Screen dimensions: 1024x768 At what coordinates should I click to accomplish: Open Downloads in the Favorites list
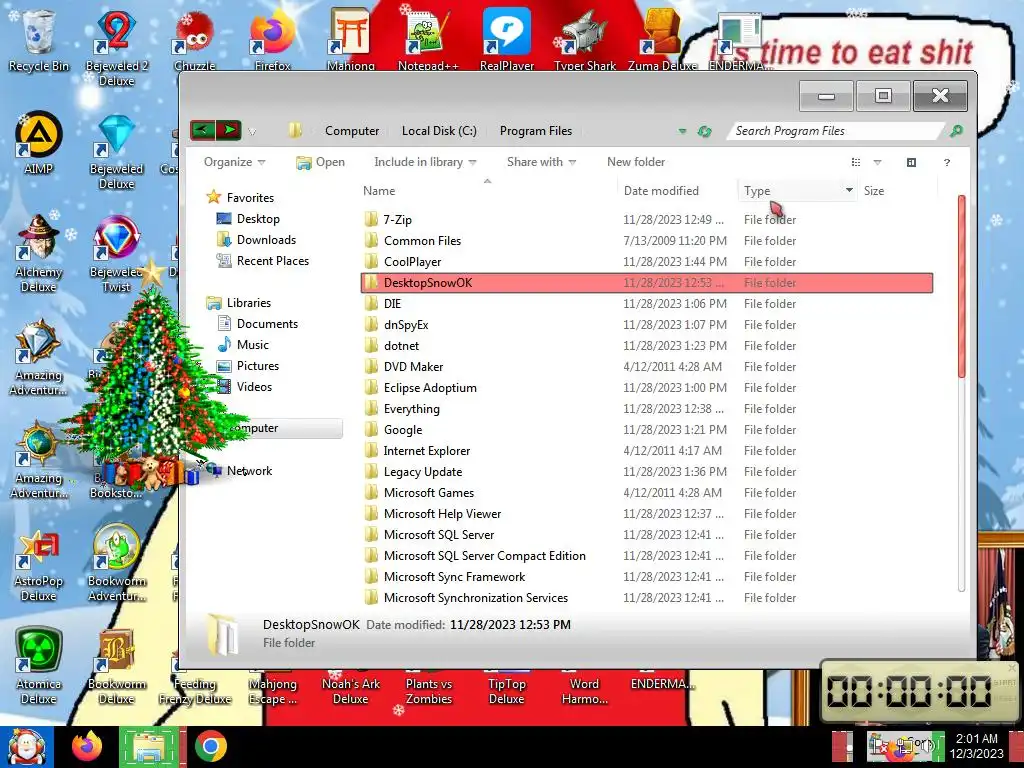(256, 240)
